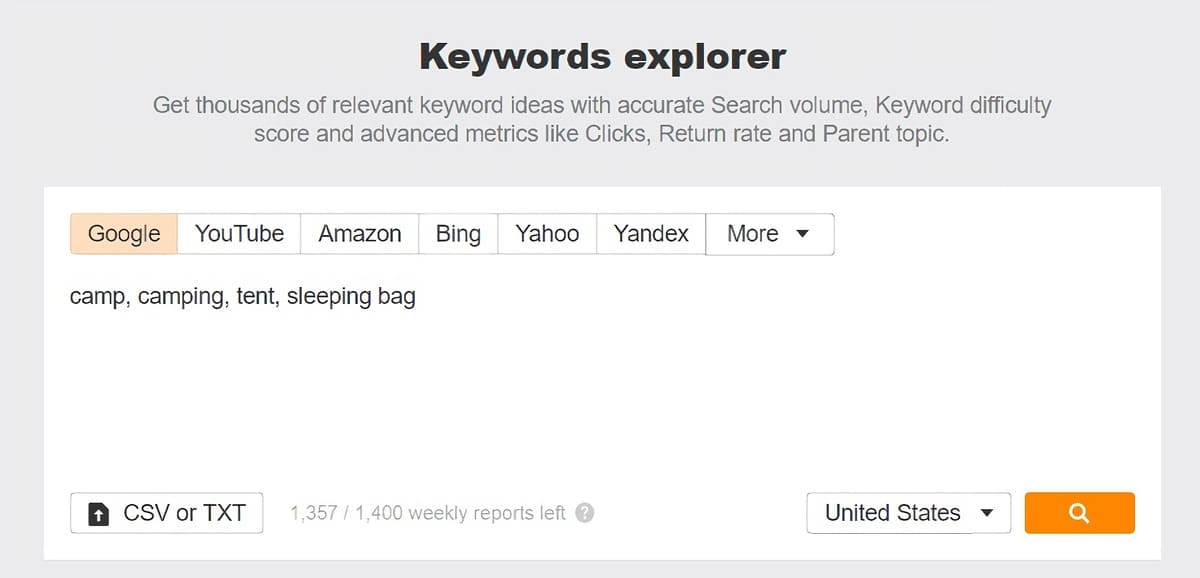This screenshot has width=1200, height=578.
Task: Click the CSV or TXT upload button
Action: [x=166, y=512]
